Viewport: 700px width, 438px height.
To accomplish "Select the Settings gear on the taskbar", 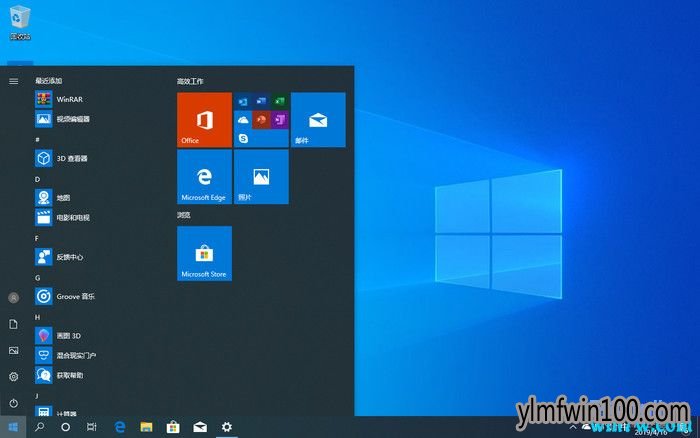I will [x=227, y=427].
